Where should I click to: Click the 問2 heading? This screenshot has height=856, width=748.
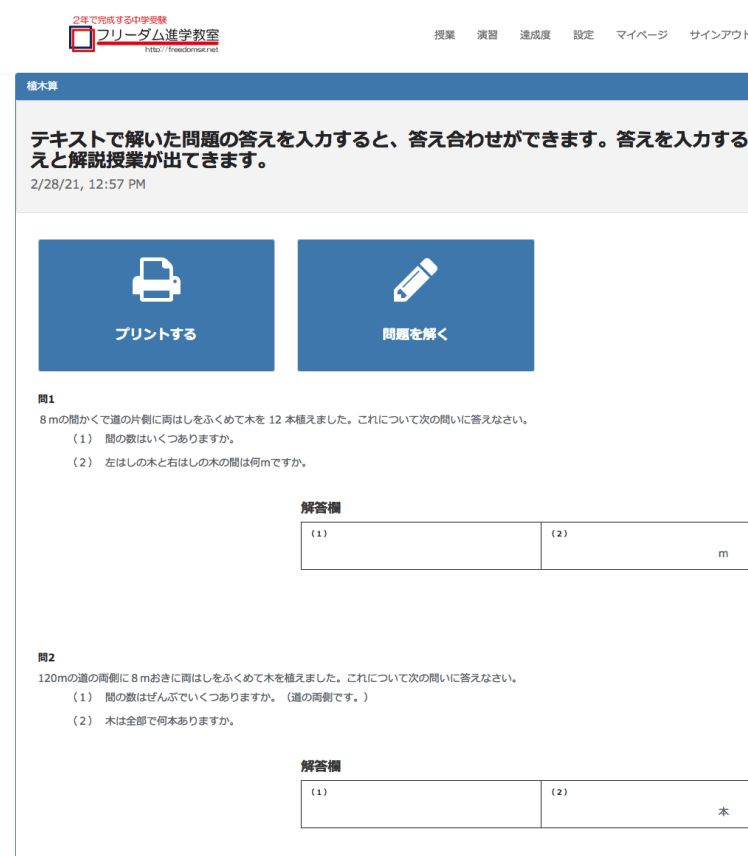coord(46,657)
